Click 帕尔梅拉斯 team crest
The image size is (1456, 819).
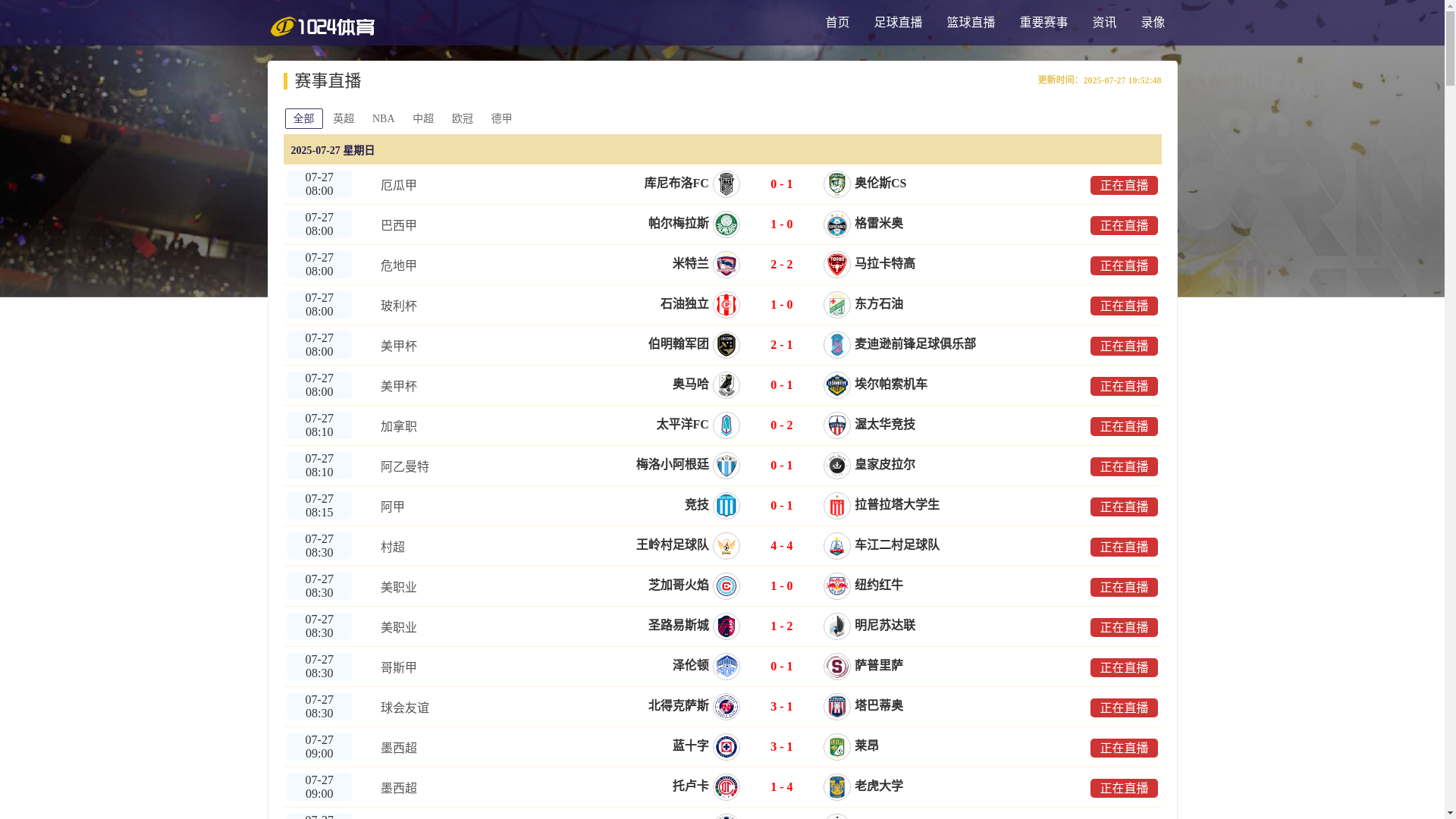pyautogui.click(x=726, y=224)
